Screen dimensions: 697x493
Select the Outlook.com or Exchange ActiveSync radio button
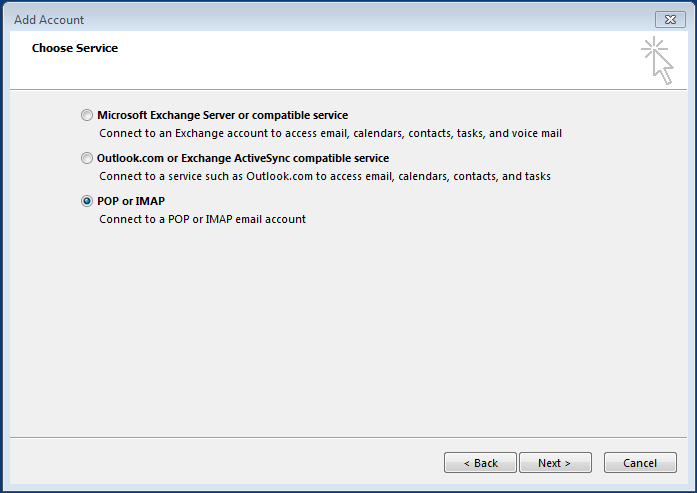click(87, 158)
